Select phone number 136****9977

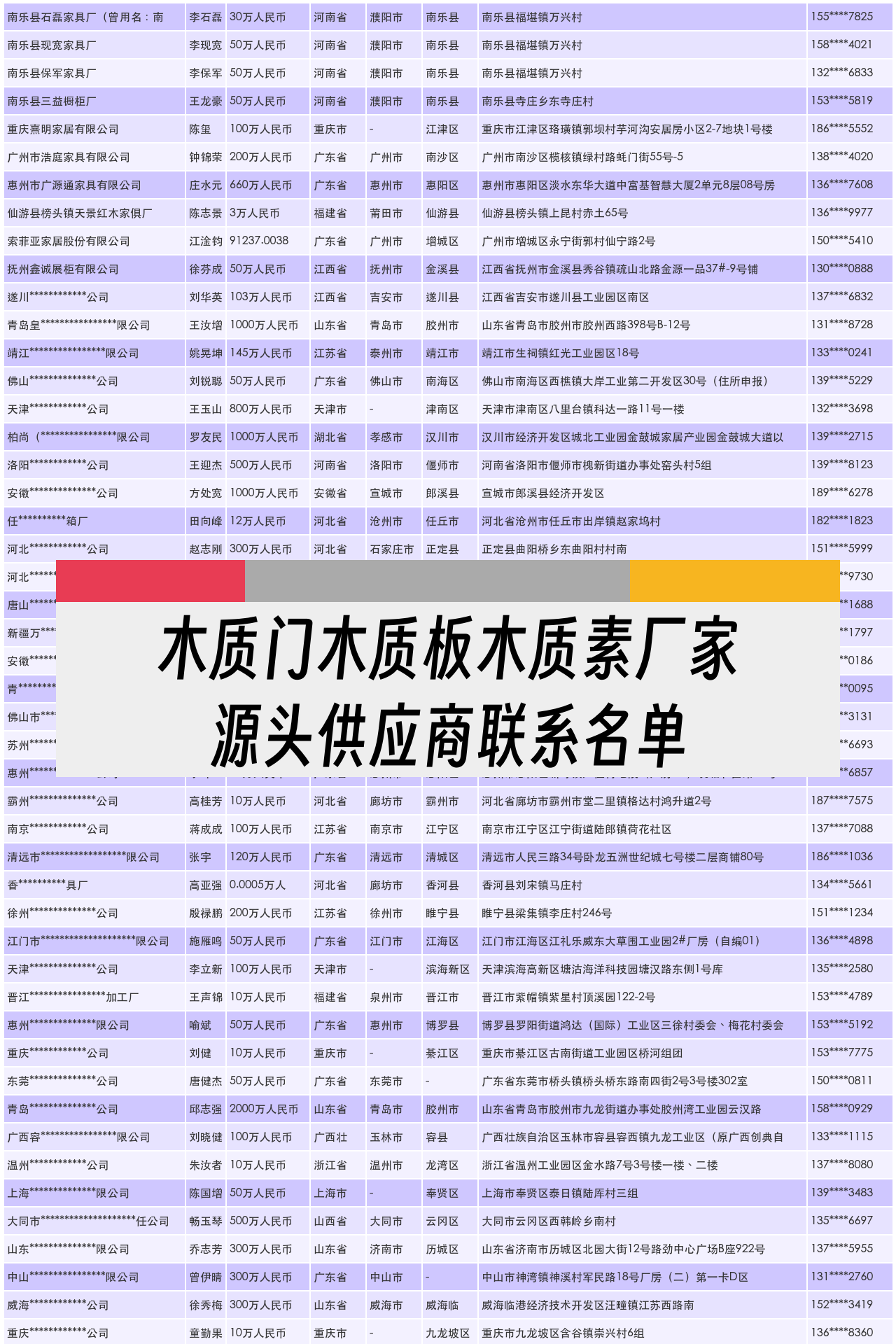point(841,213)
